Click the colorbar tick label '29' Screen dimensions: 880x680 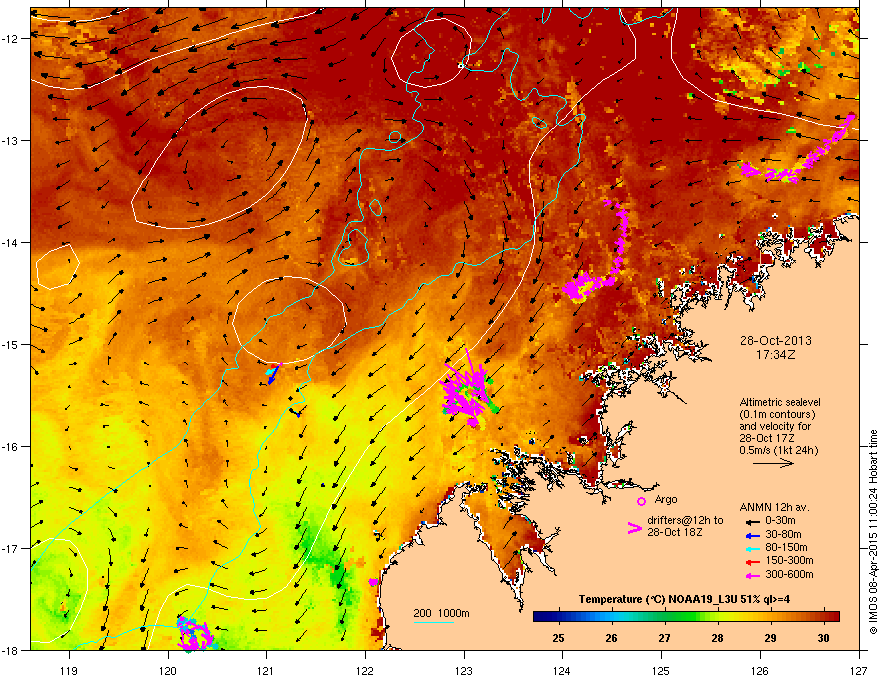coord(771,638)
